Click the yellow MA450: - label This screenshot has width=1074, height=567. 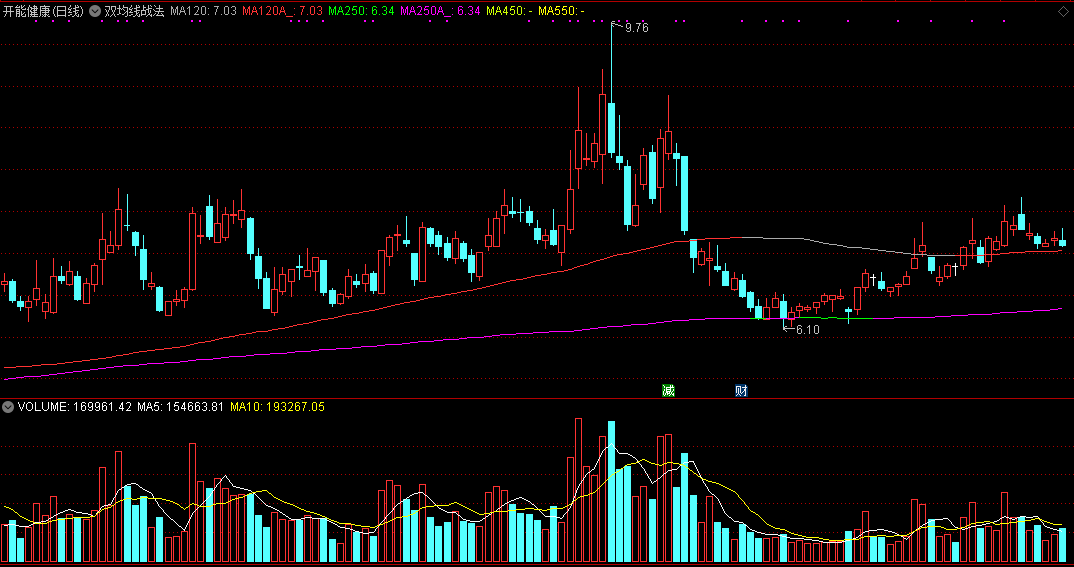click(x=509, y=11)
